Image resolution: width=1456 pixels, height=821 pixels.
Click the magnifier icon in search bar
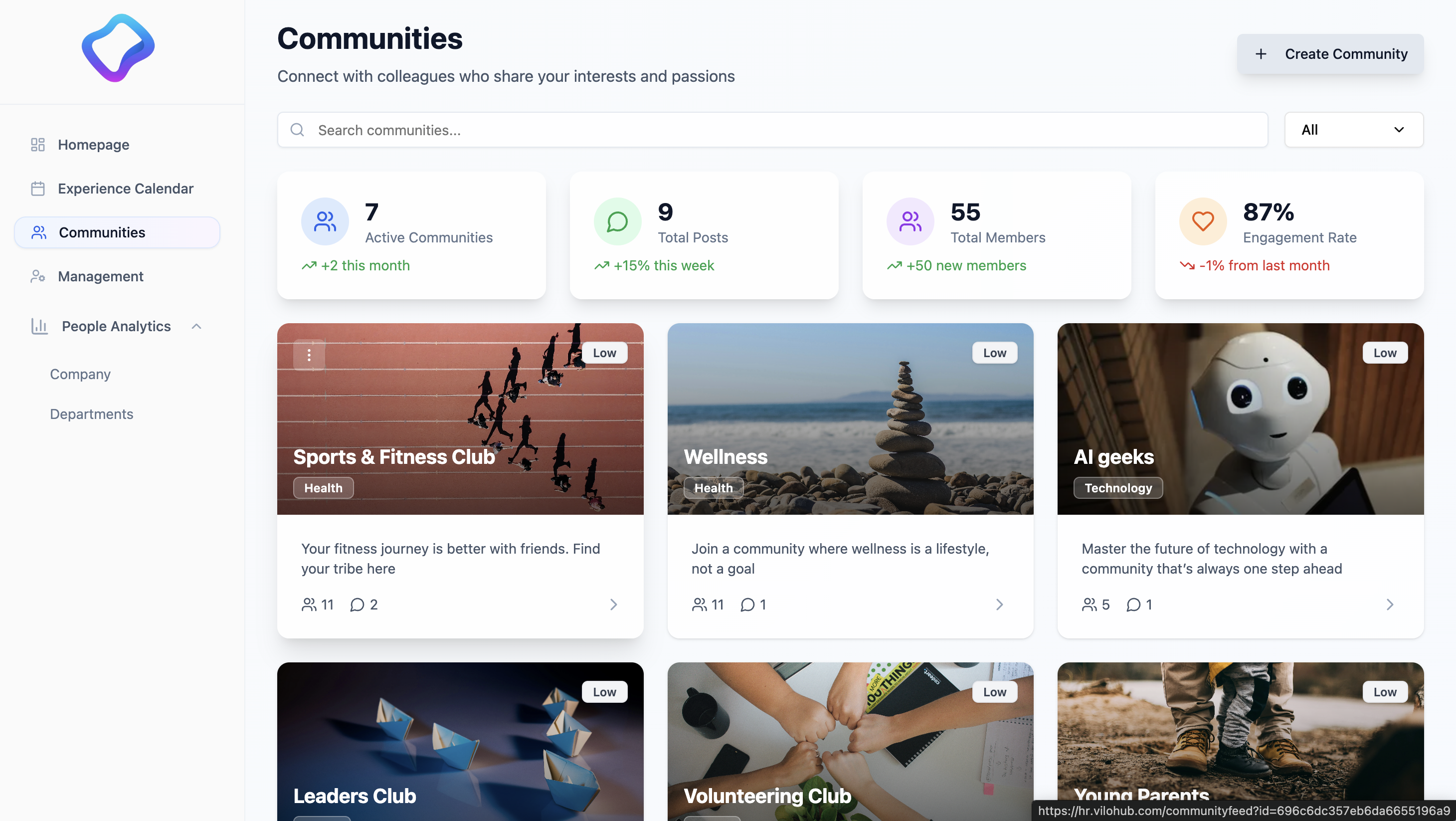297,130
